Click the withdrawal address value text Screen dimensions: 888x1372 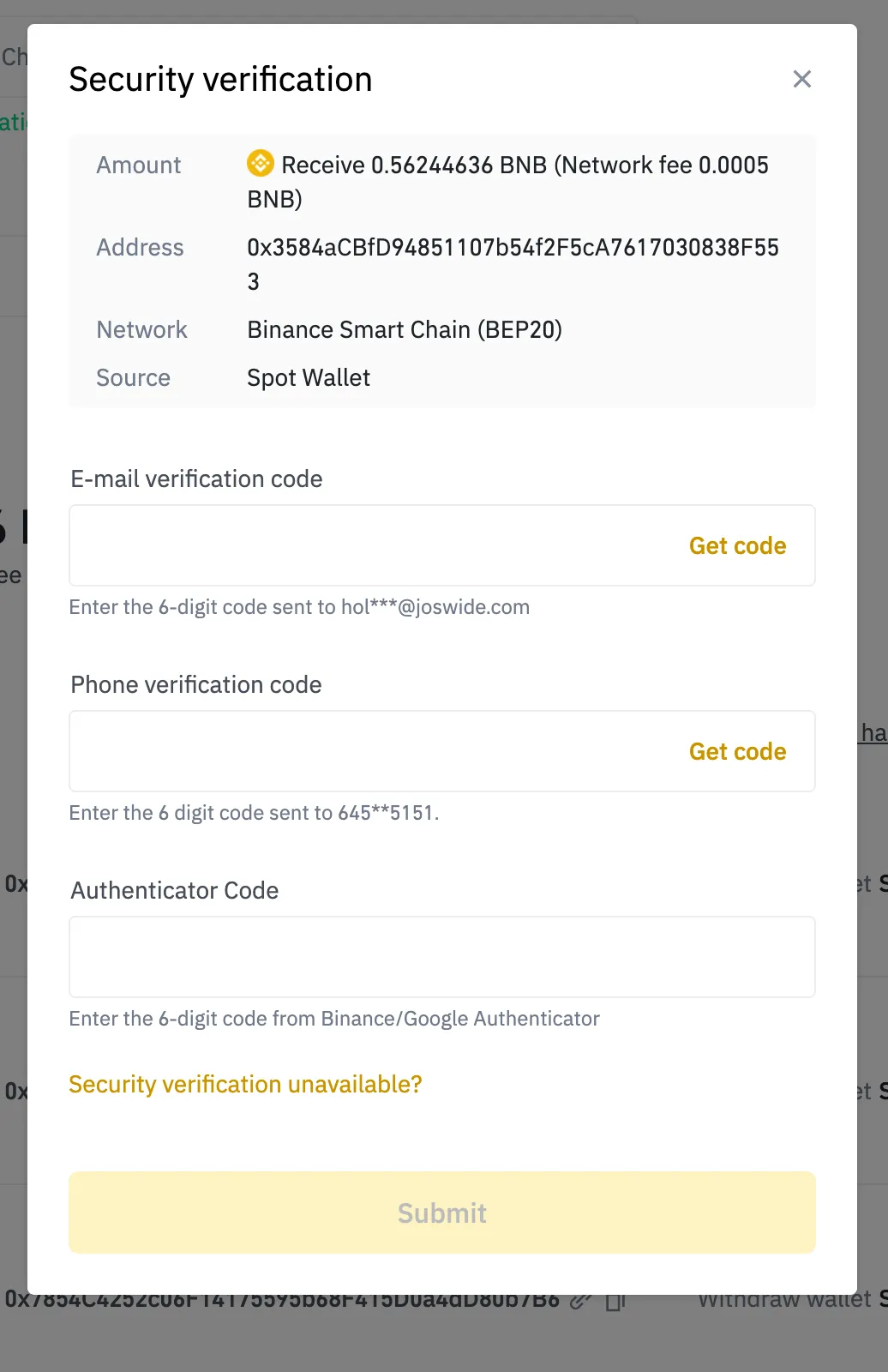click(x=513, y=248)
